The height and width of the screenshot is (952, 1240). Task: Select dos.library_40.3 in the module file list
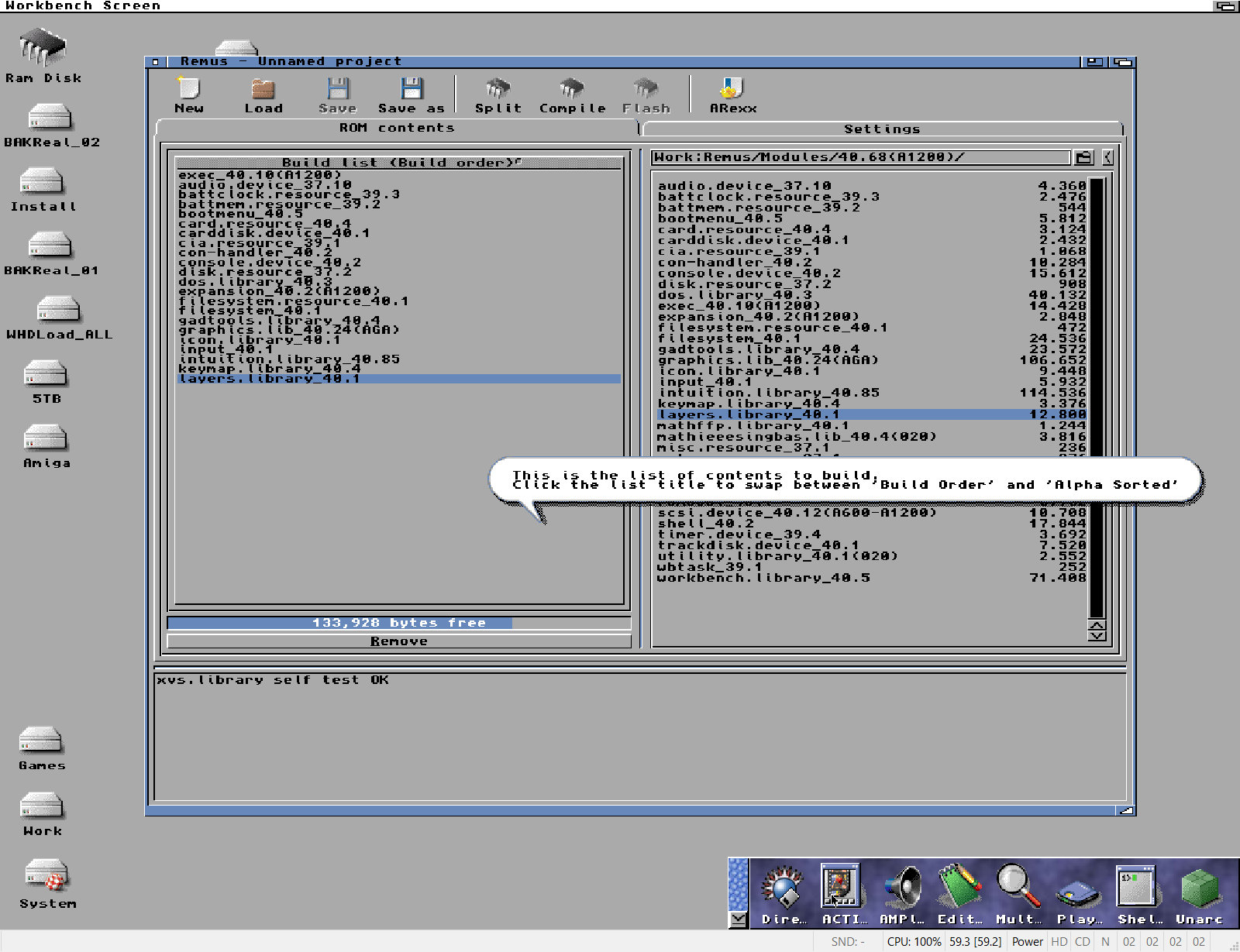coord(871,295)
